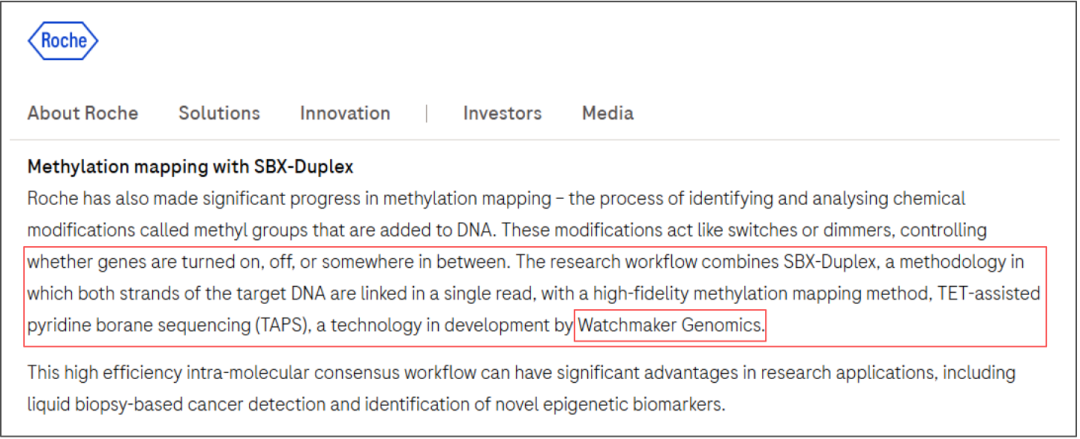Click the divider between Innovation and Investors
This screenshot has height=439, width=1080.
pyautogui.click(x=427, y=113)
